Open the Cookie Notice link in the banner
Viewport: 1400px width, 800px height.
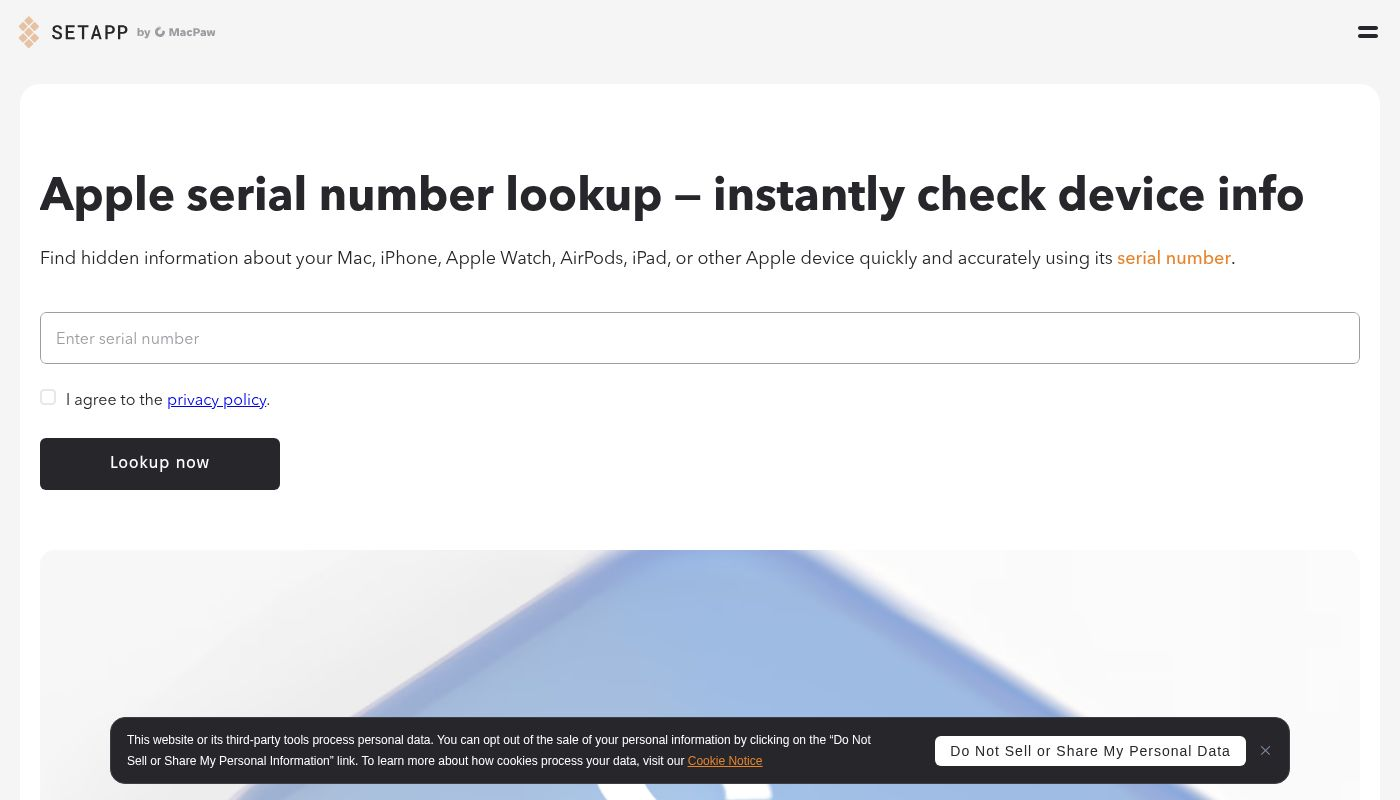724,761
